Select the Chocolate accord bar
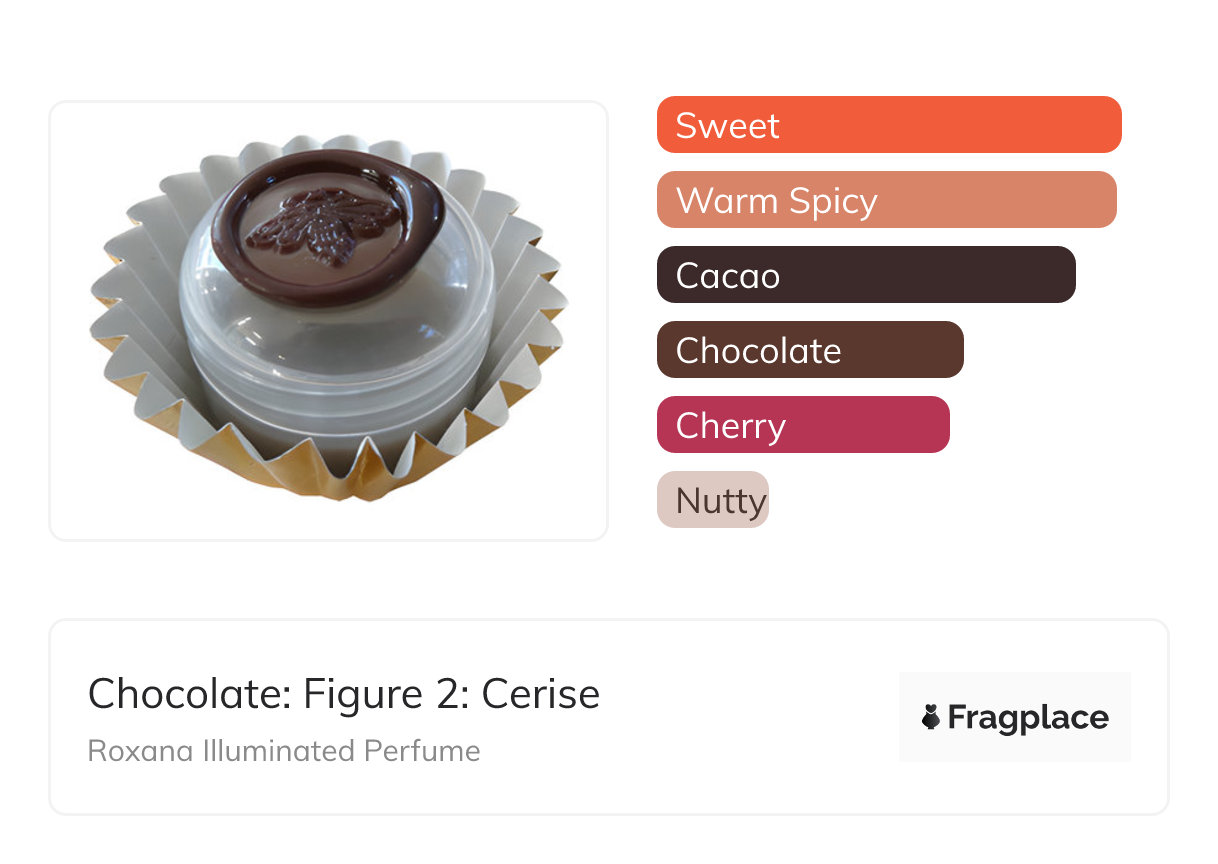This screenshot has width=1218, height=864. click(x=809, y=350)
